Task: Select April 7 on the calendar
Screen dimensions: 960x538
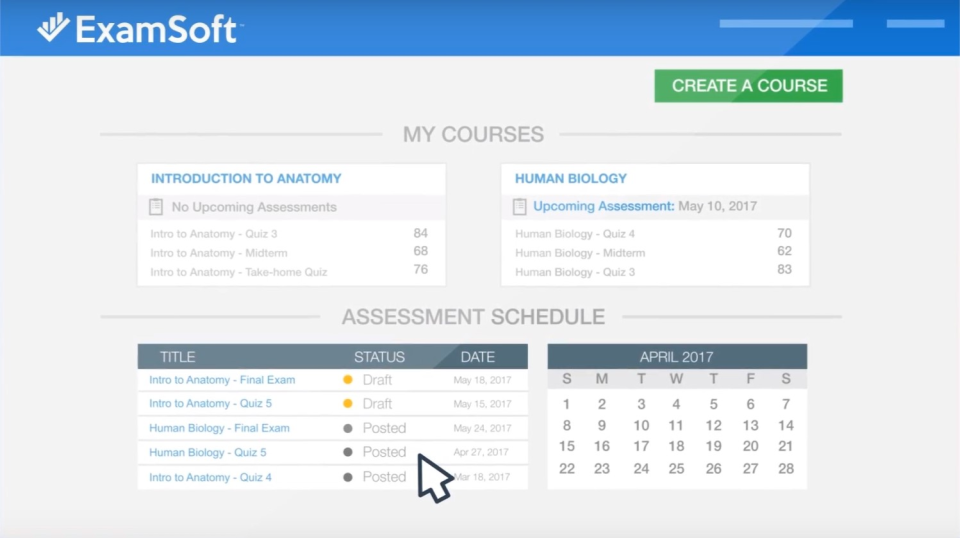Action: tap(786, 405)
